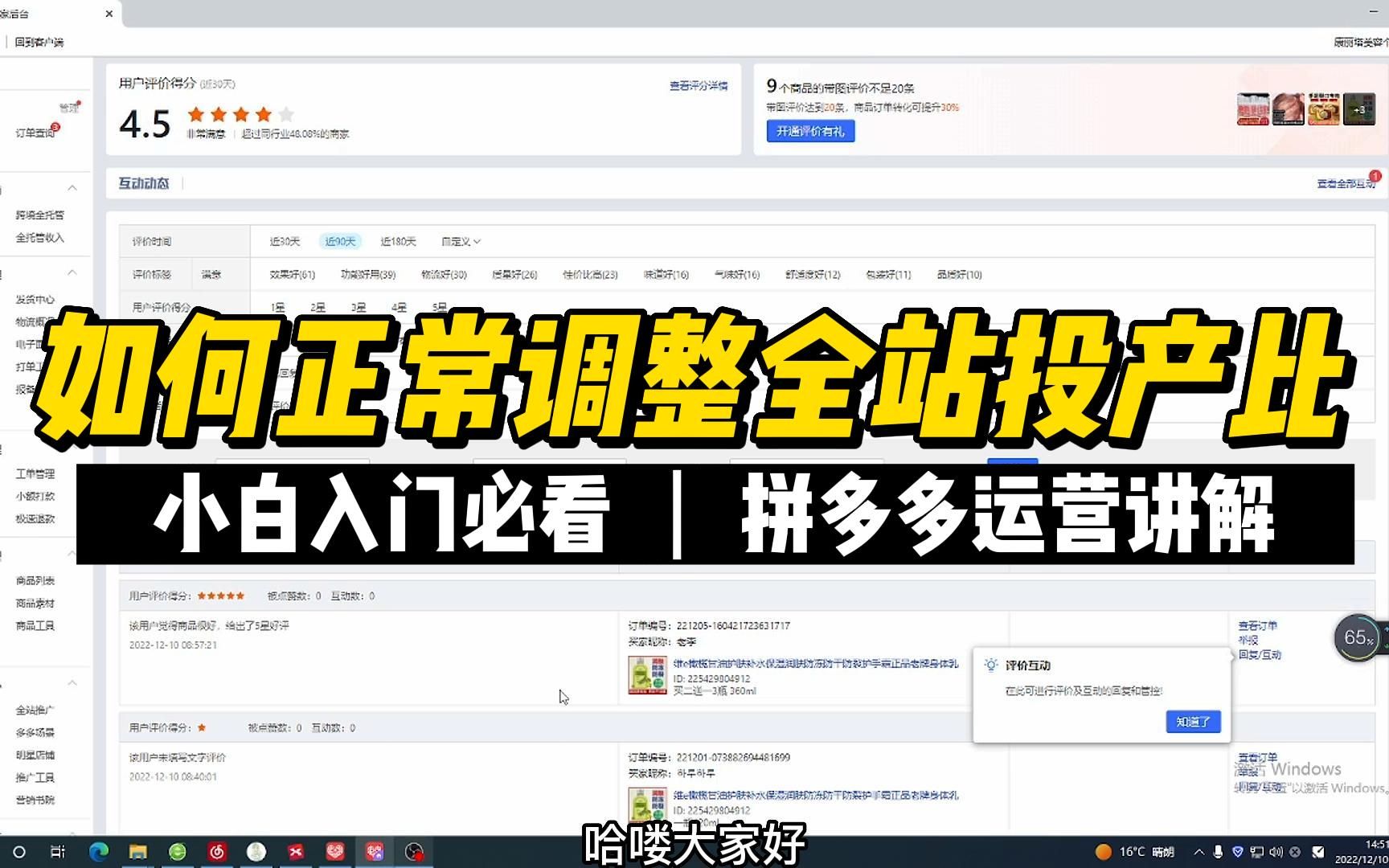1389x868 pixels.
Task: Open product thumbnail for order 221205-160421723631717
Action: pos(647,675)
